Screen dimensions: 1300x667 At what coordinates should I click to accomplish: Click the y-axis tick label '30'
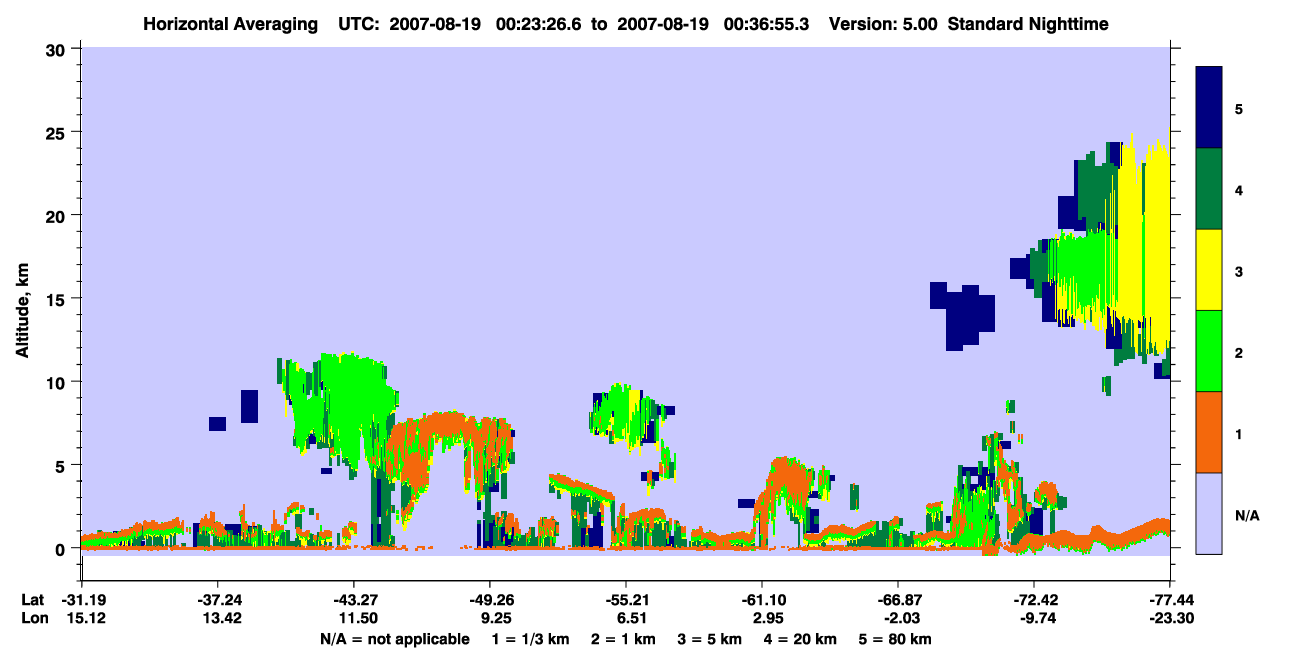(x=58, y=49)
